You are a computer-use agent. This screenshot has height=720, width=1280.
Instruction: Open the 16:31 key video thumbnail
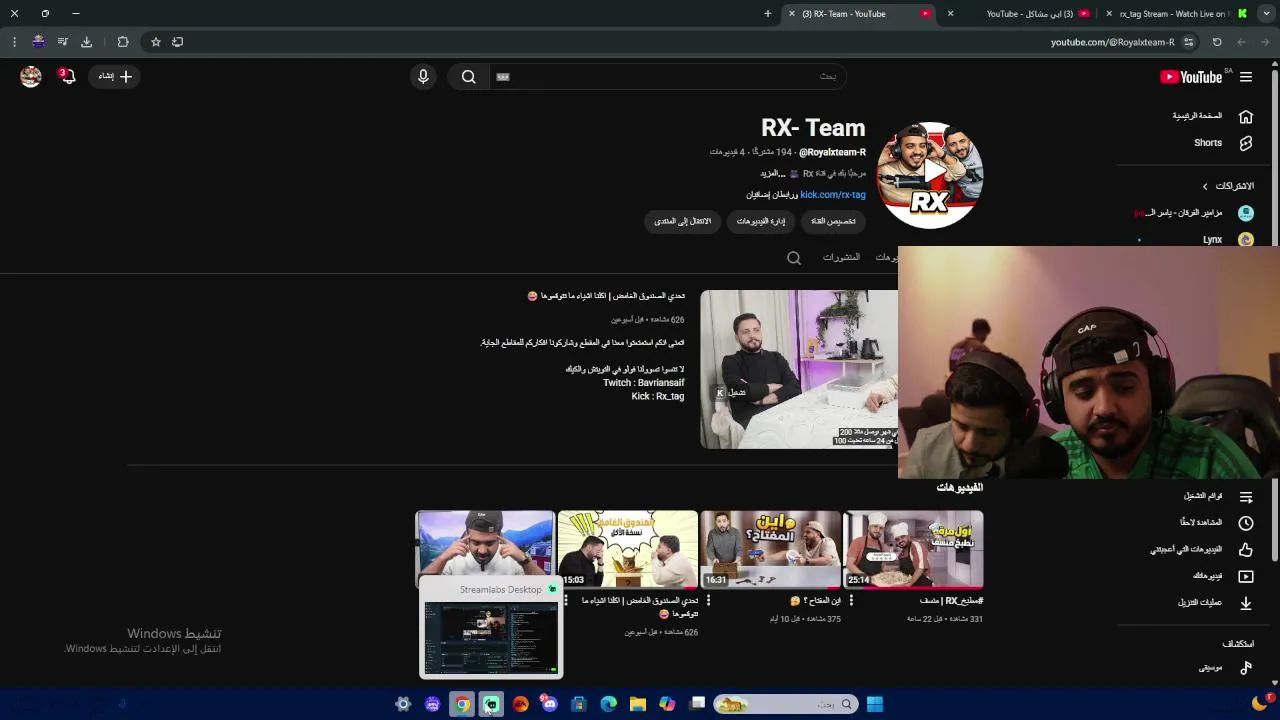tap(770, 549)
